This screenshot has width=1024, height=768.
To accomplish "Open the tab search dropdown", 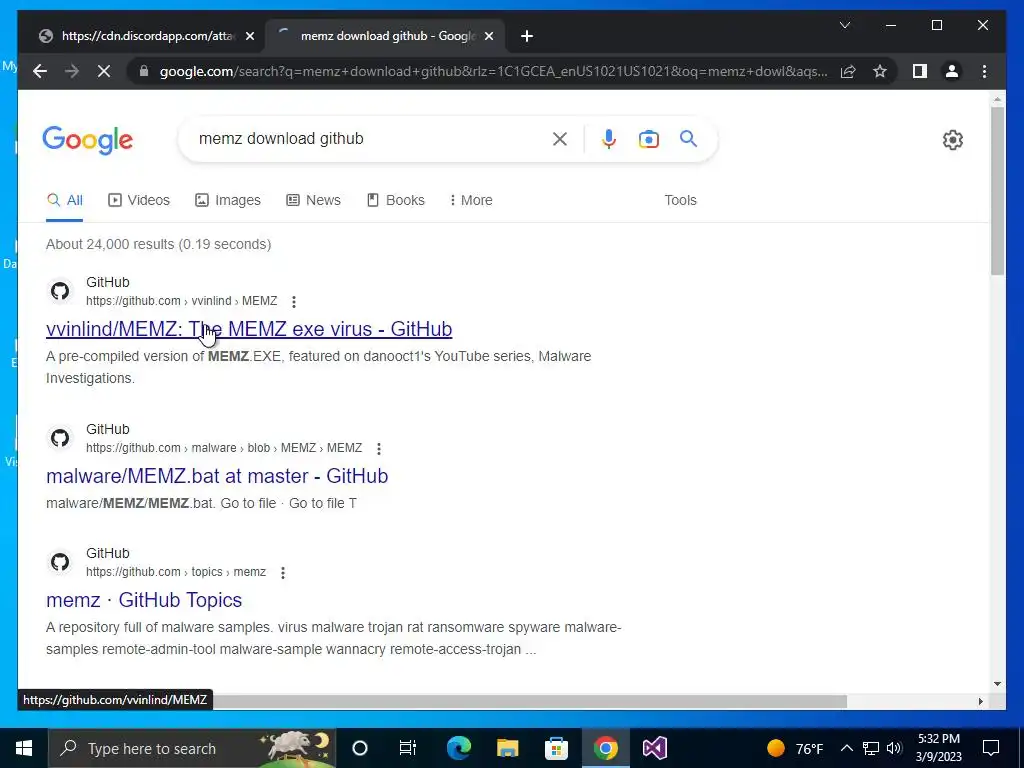I will 844,25.
